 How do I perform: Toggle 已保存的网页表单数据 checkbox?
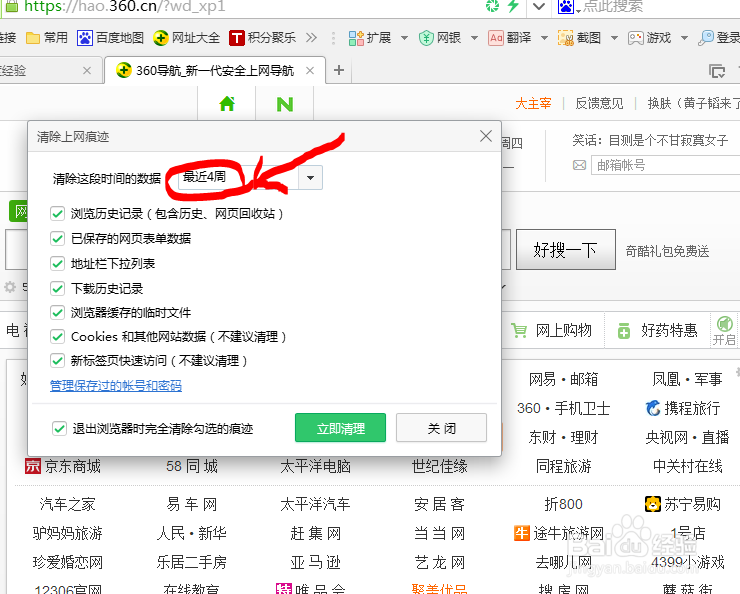click(58, 238)
